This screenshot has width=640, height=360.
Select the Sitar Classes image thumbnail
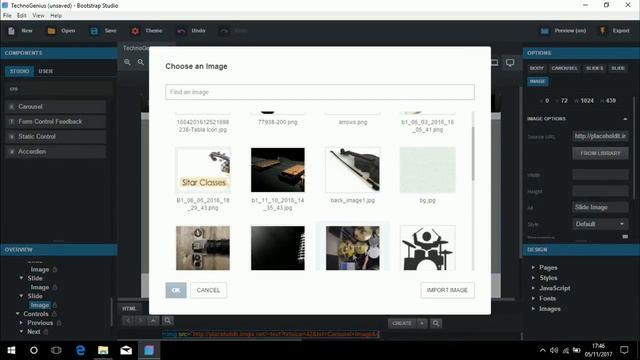coord(203,170)
